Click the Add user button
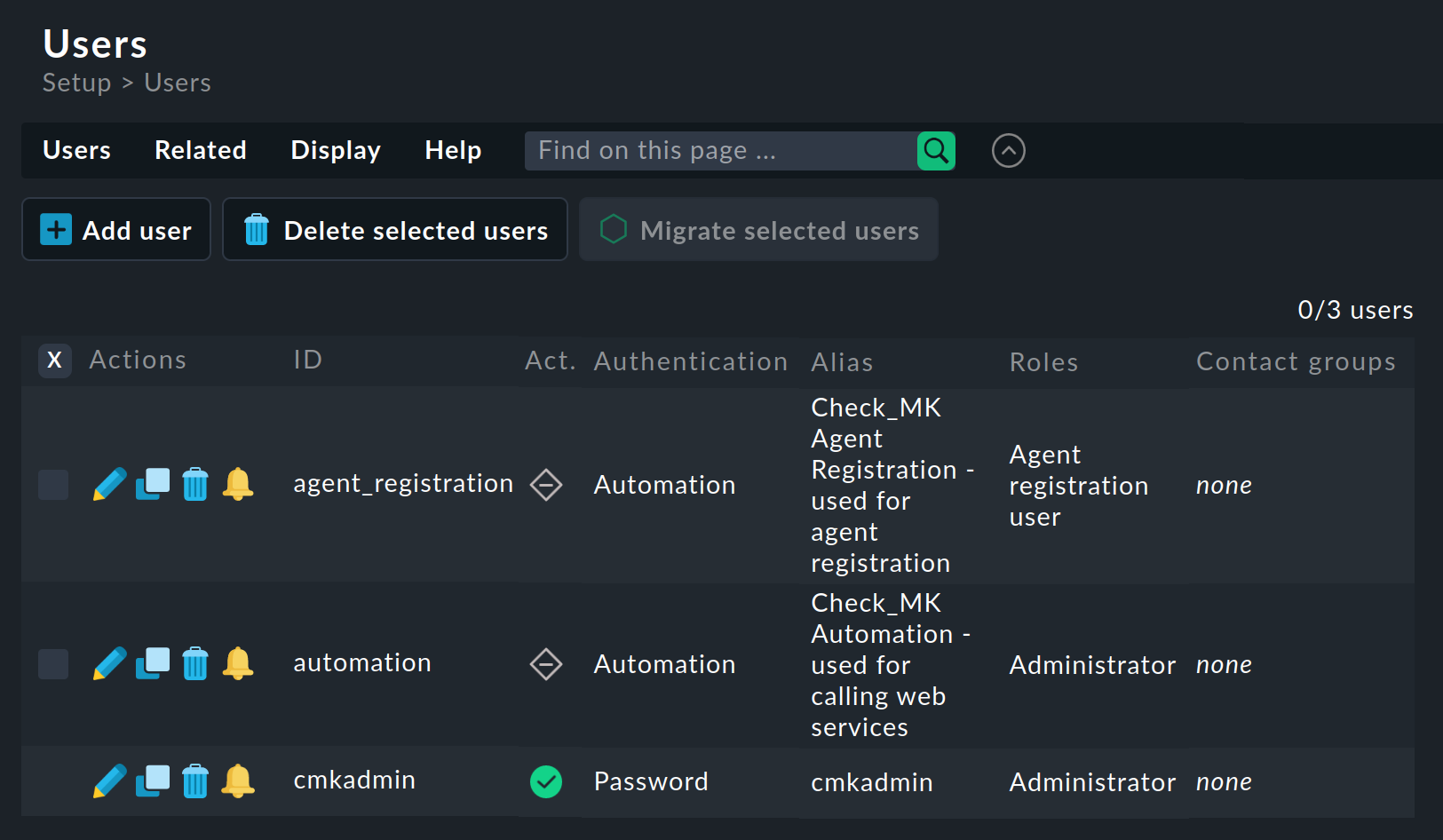The width and height of the screenshot is (1443, 840). (116, 230)
